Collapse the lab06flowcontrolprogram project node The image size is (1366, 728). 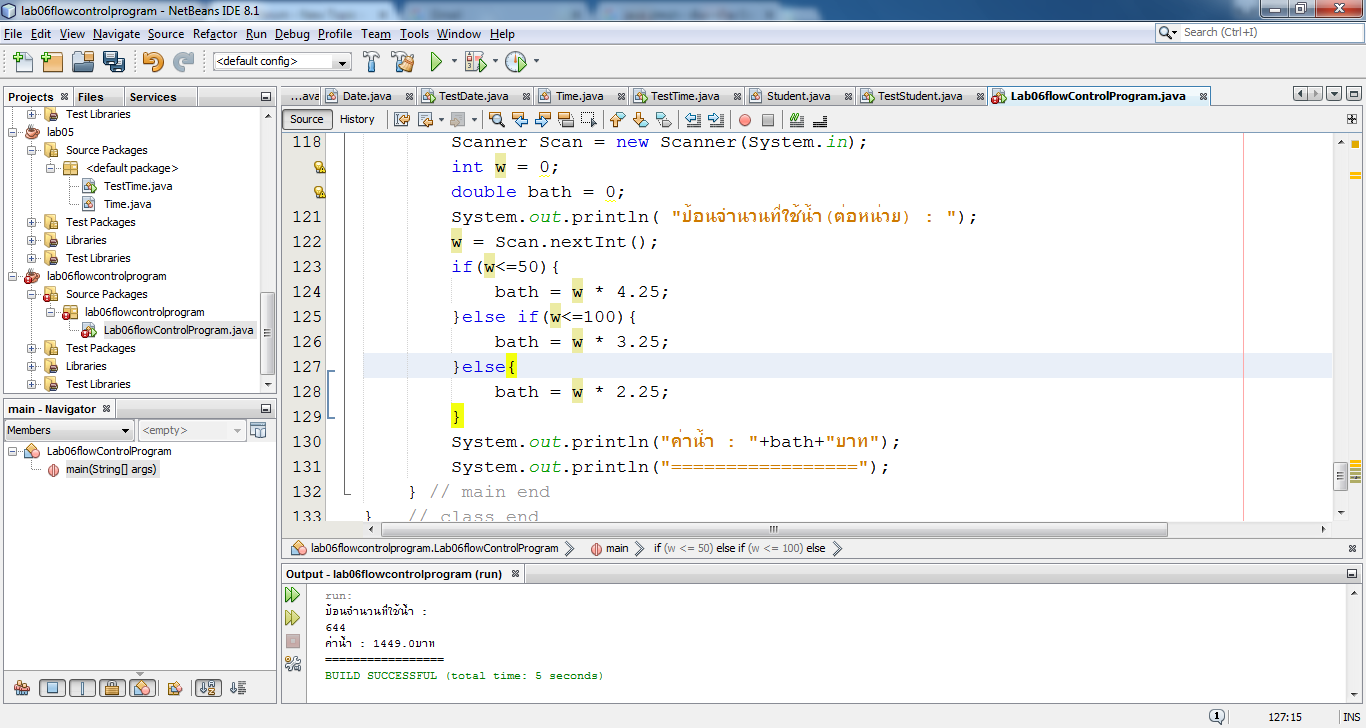14,276
